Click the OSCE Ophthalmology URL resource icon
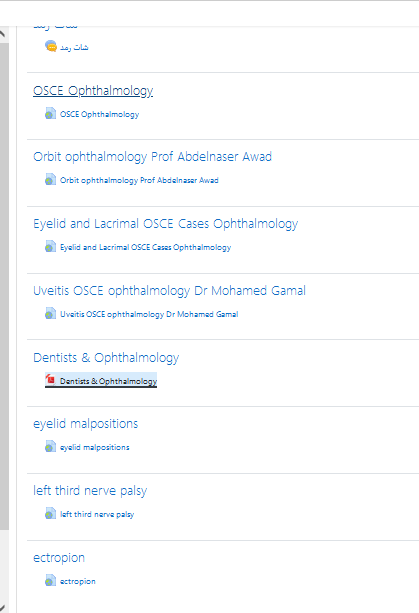Screen dimensions: 419x613 click(x=50, y=113)
